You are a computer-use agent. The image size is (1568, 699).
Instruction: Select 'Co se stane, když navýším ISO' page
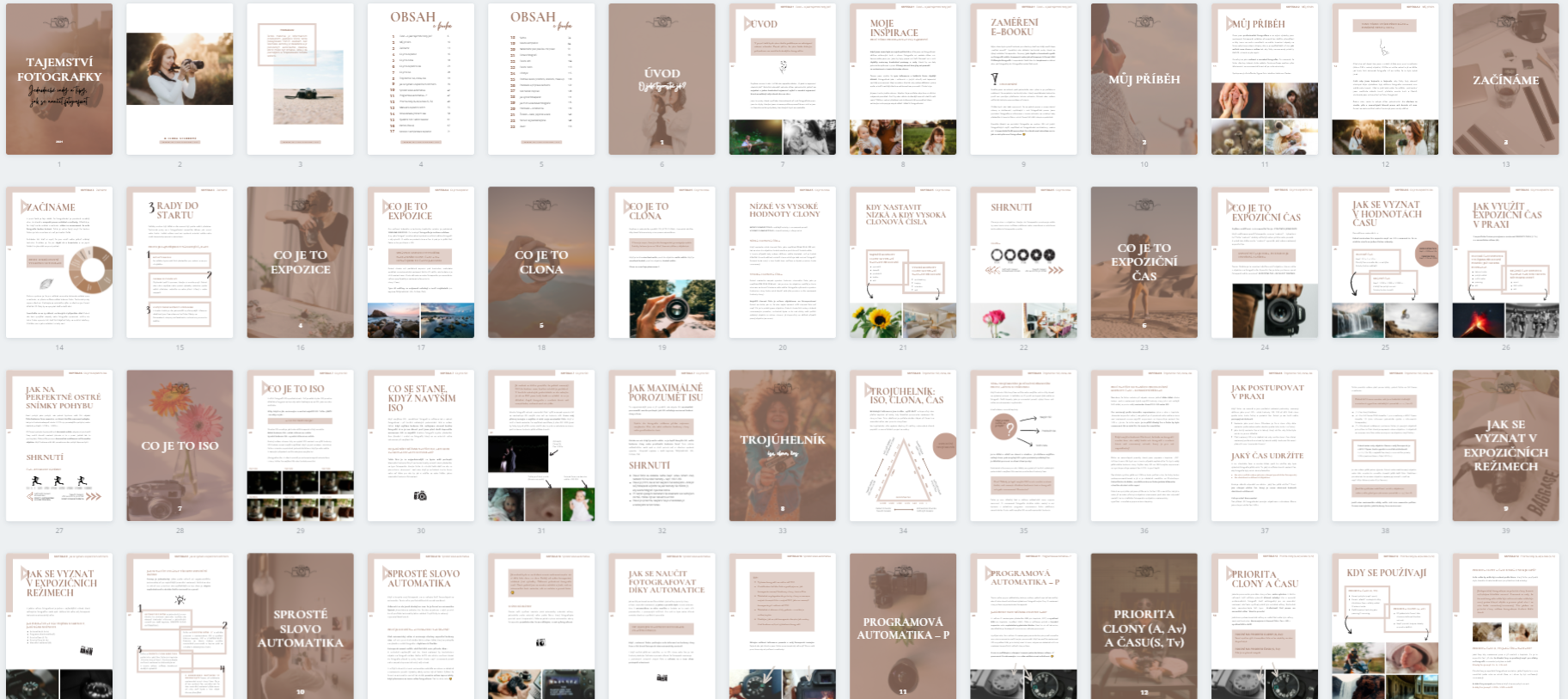tap(421, 445)
